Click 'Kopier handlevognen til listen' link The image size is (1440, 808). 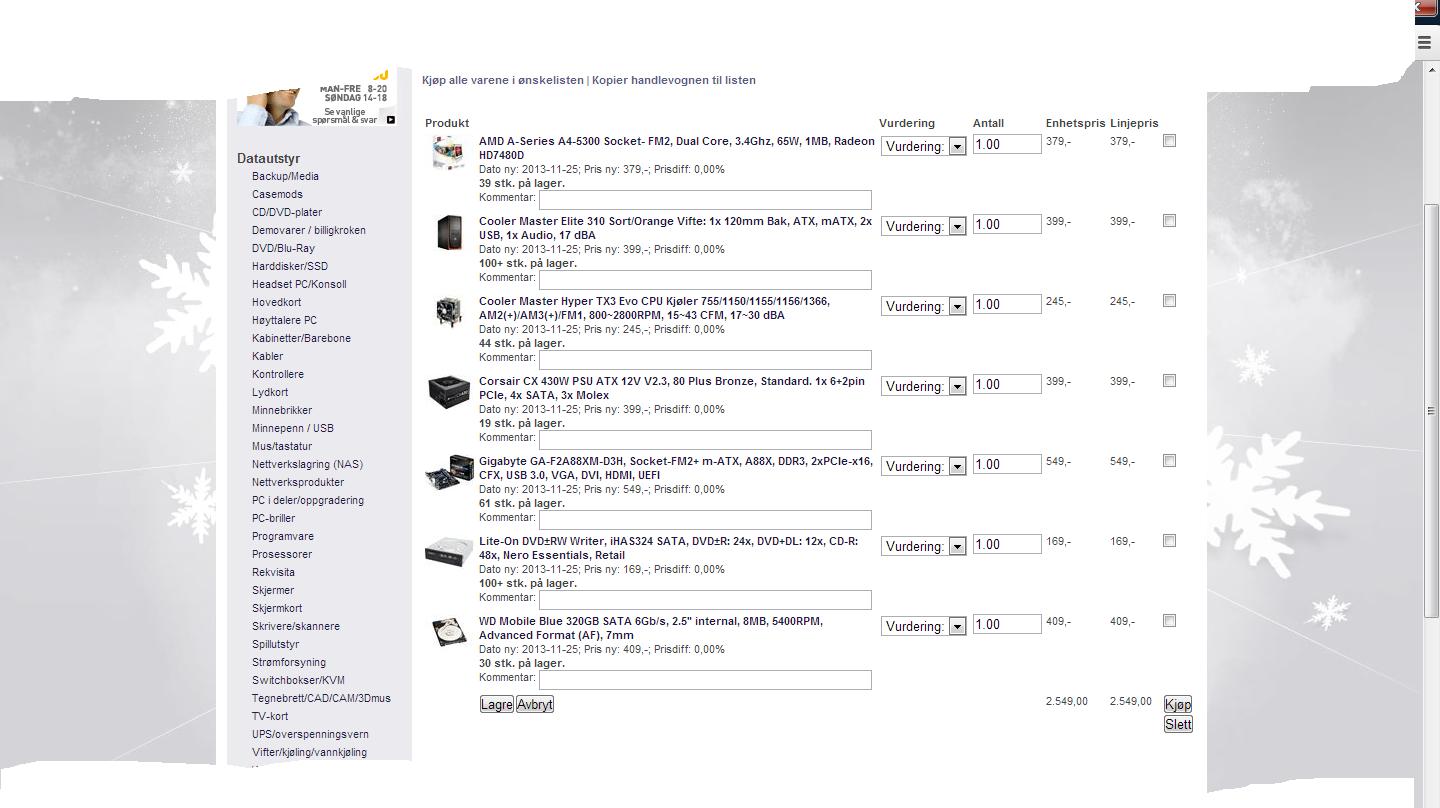click(x=674, y=80)
